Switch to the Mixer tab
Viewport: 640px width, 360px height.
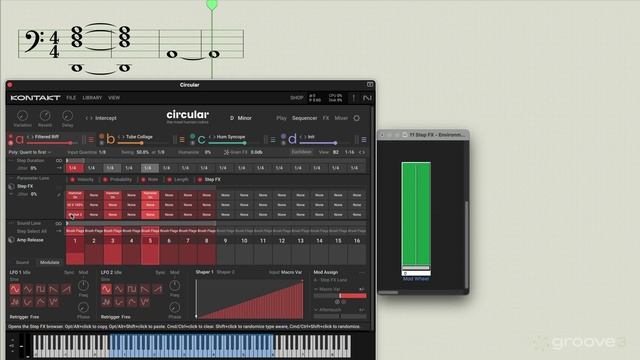tap(341, 118)
